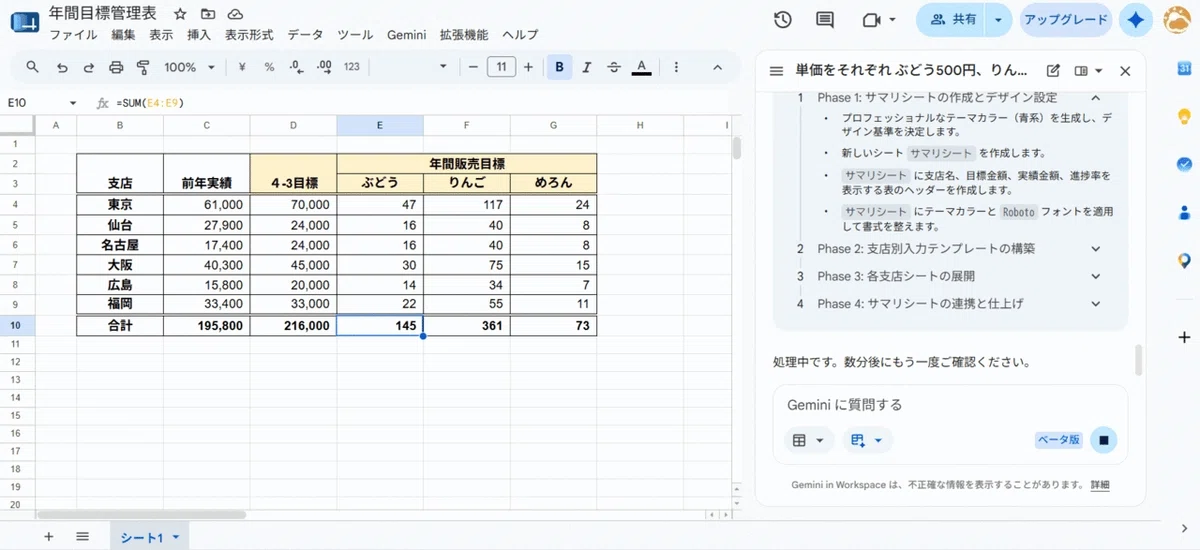Viewport: 1200px width, 550px height.
Task: Open the ヘルプ menu
Action: 520,34
